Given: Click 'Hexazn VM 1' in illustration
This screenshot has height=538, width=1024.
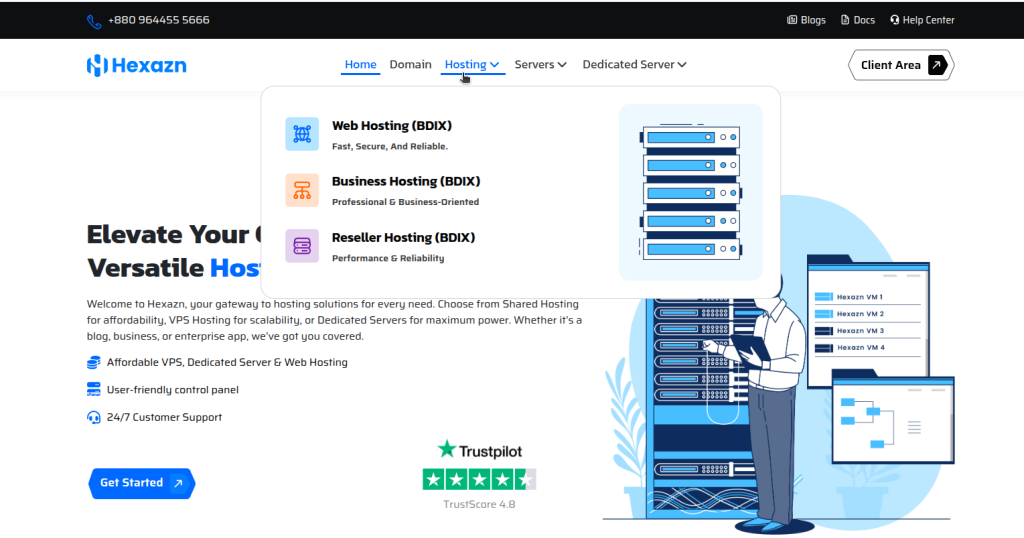Looking at the screenshot, I should (859, 297).
